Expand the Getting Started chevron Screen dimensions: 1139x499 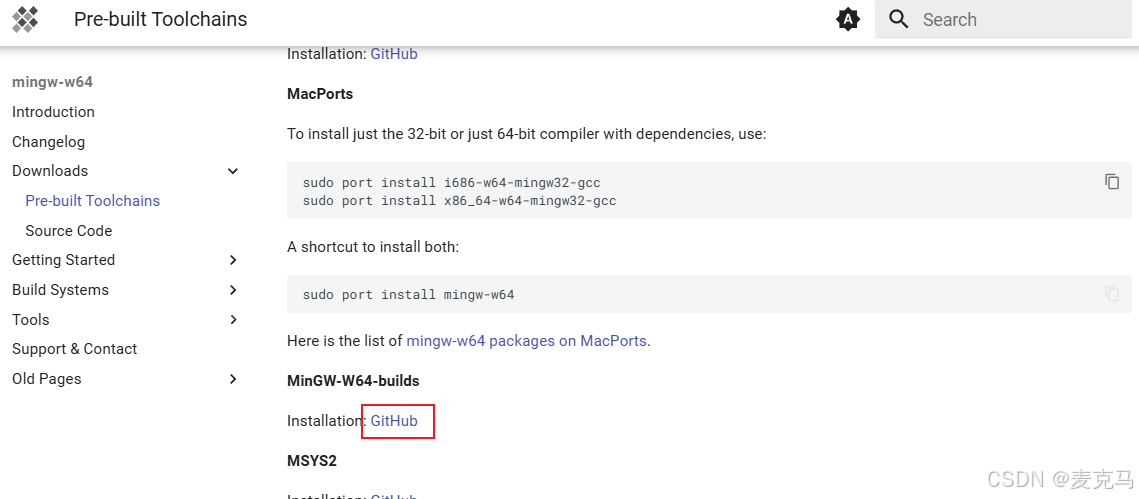[x=232, y=260]
